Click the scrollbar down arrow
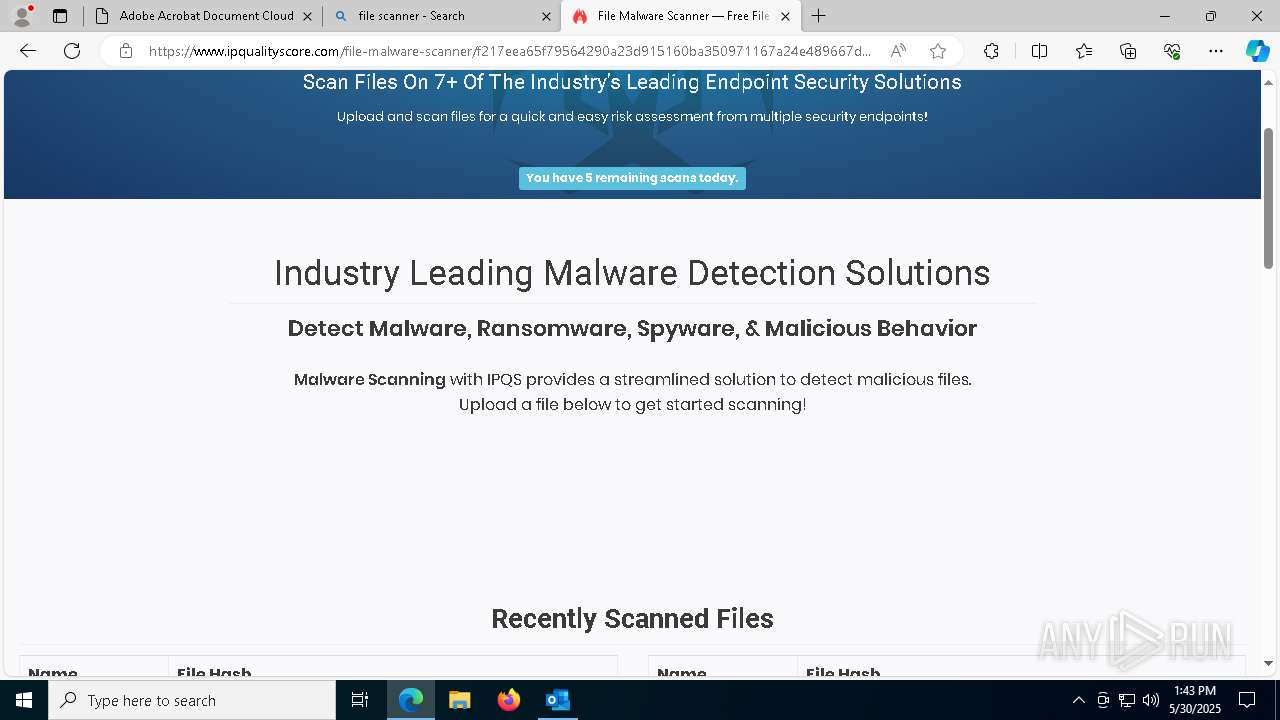 point(1269,663)
